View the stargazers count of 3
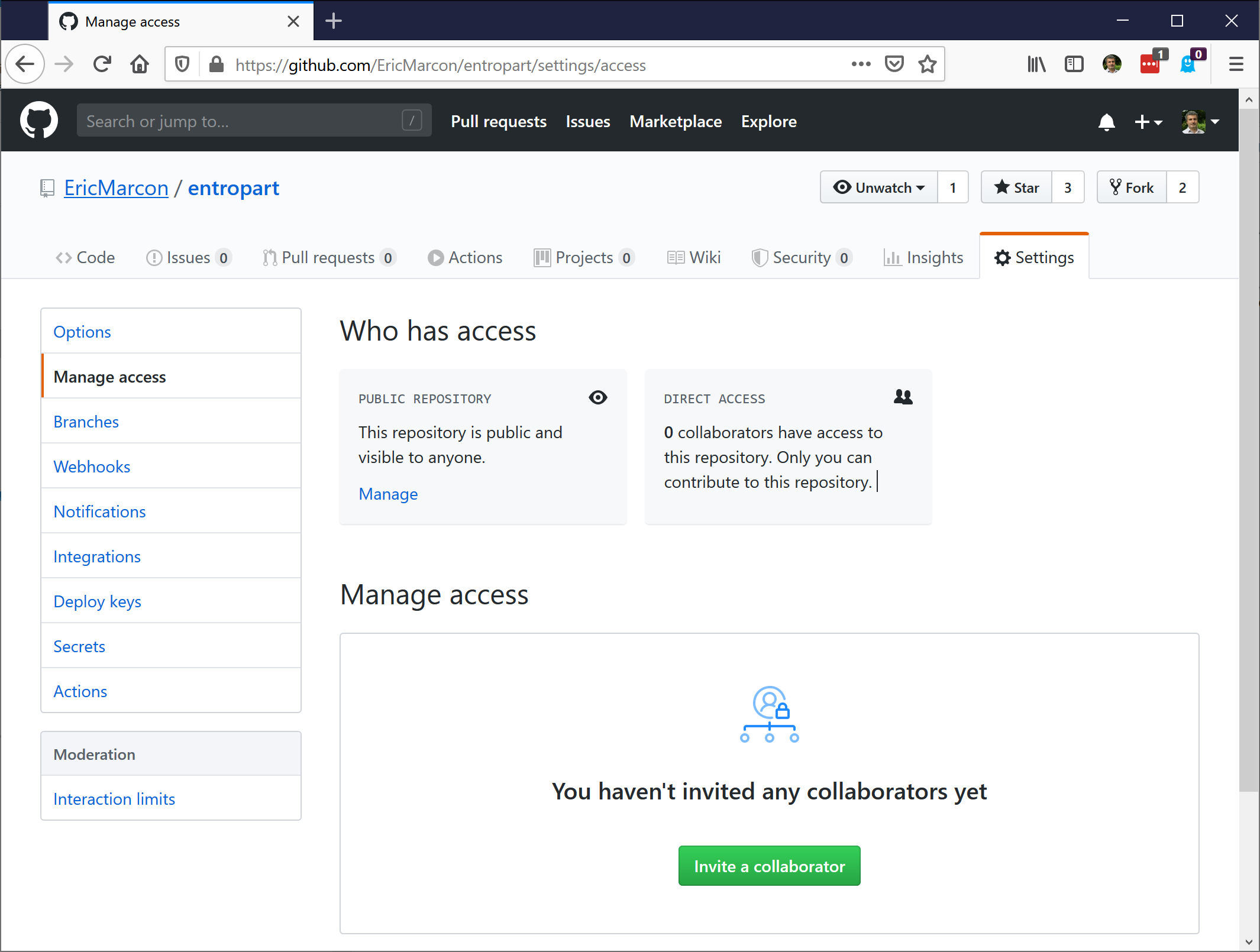The width and height of the screenshot is (1260, 952). point(1068,187)
